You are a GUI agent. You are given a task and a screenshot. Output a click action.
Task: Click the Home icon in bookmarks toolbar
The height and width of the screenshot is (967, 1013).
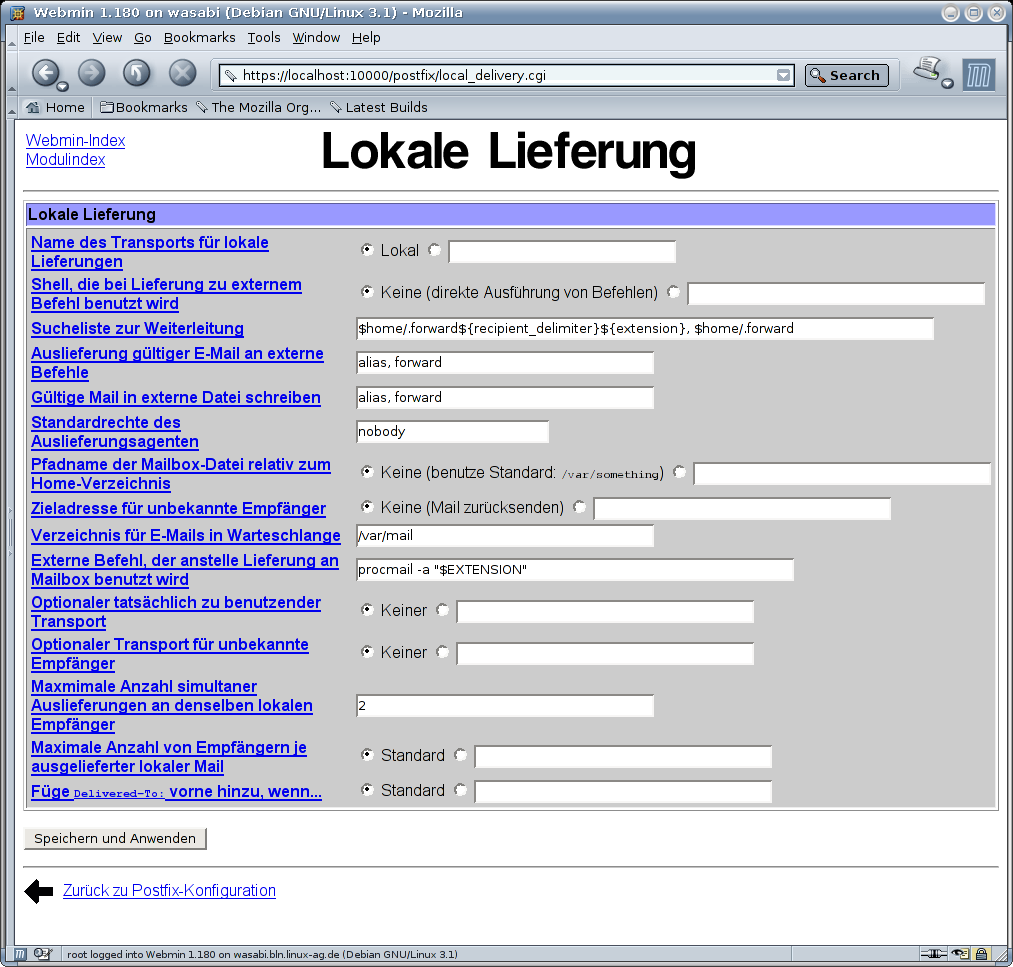pos(32,107)
